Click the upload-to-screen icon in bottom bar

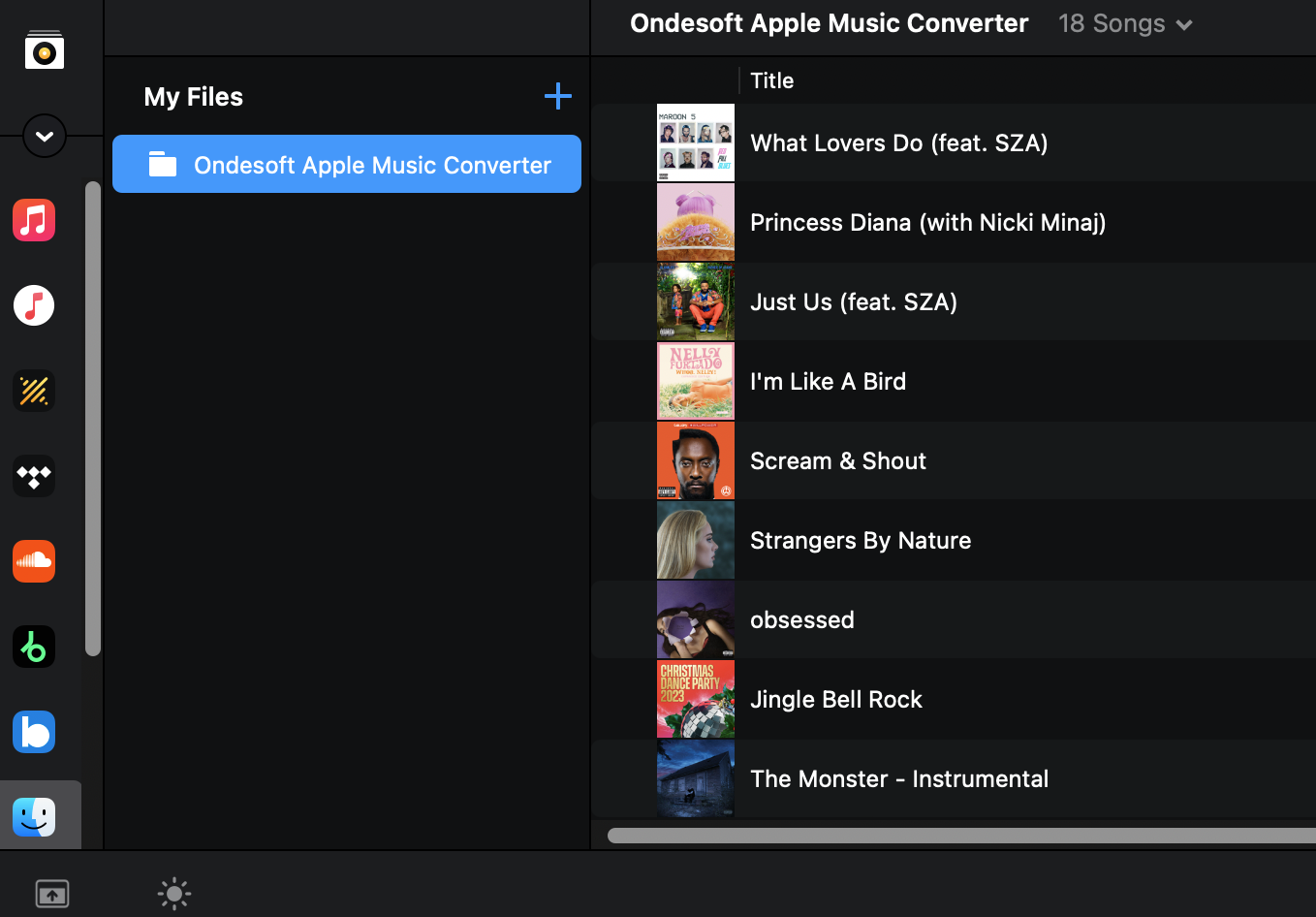click(52, 893)
